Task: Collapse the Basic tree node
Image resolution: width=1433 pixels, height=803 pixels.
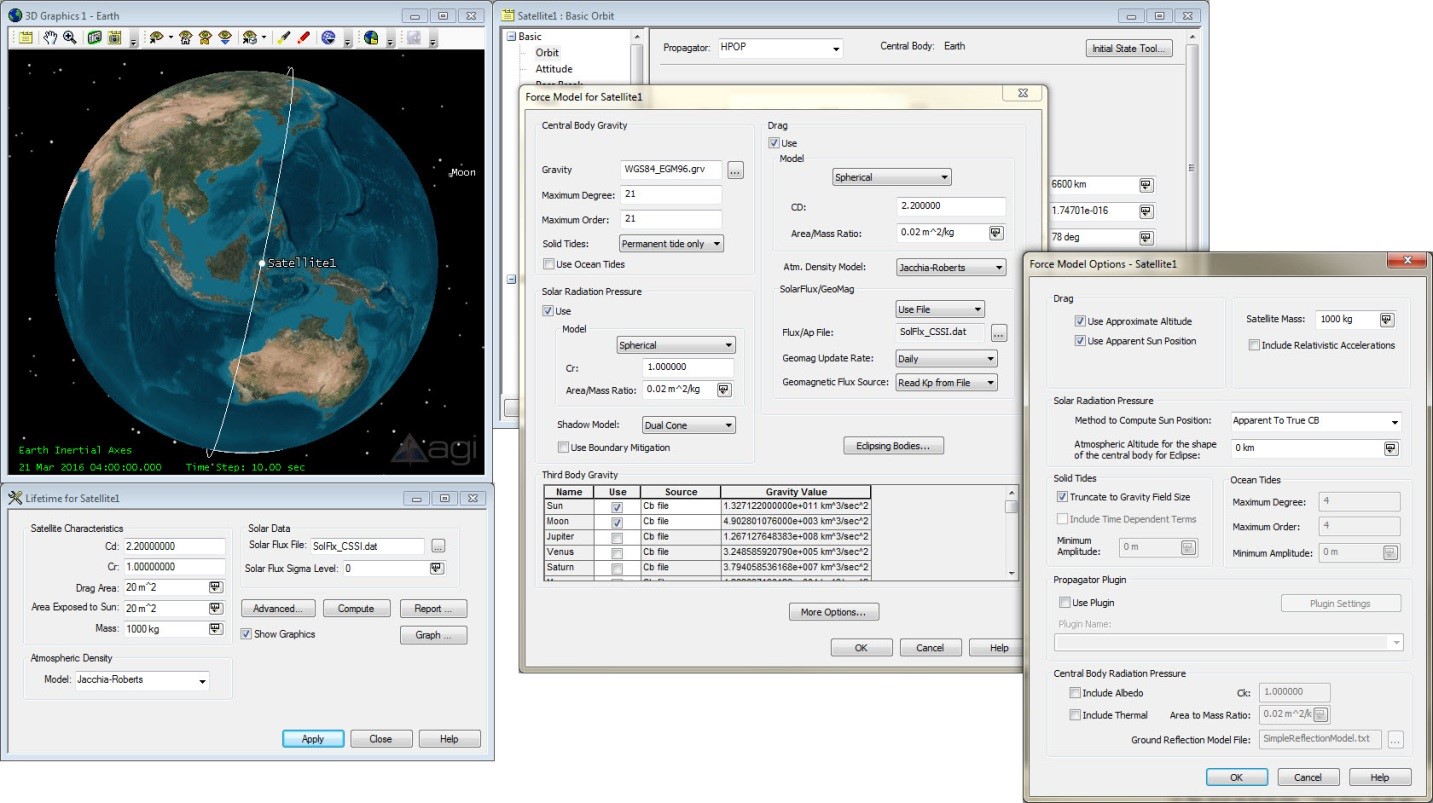Action: (x=511, y=37)
